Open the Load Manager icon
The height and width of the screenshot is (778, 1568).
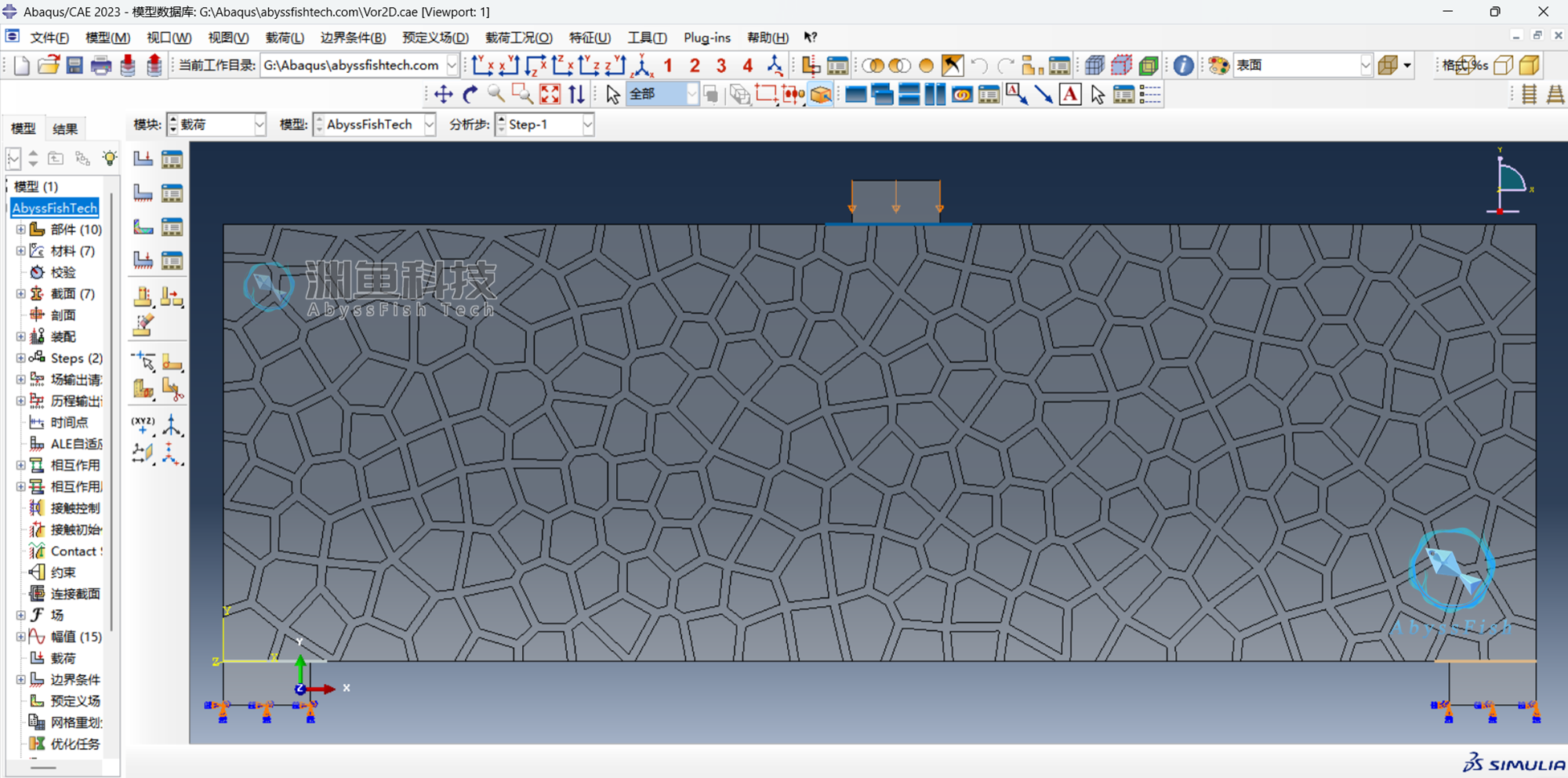point(172,159)
